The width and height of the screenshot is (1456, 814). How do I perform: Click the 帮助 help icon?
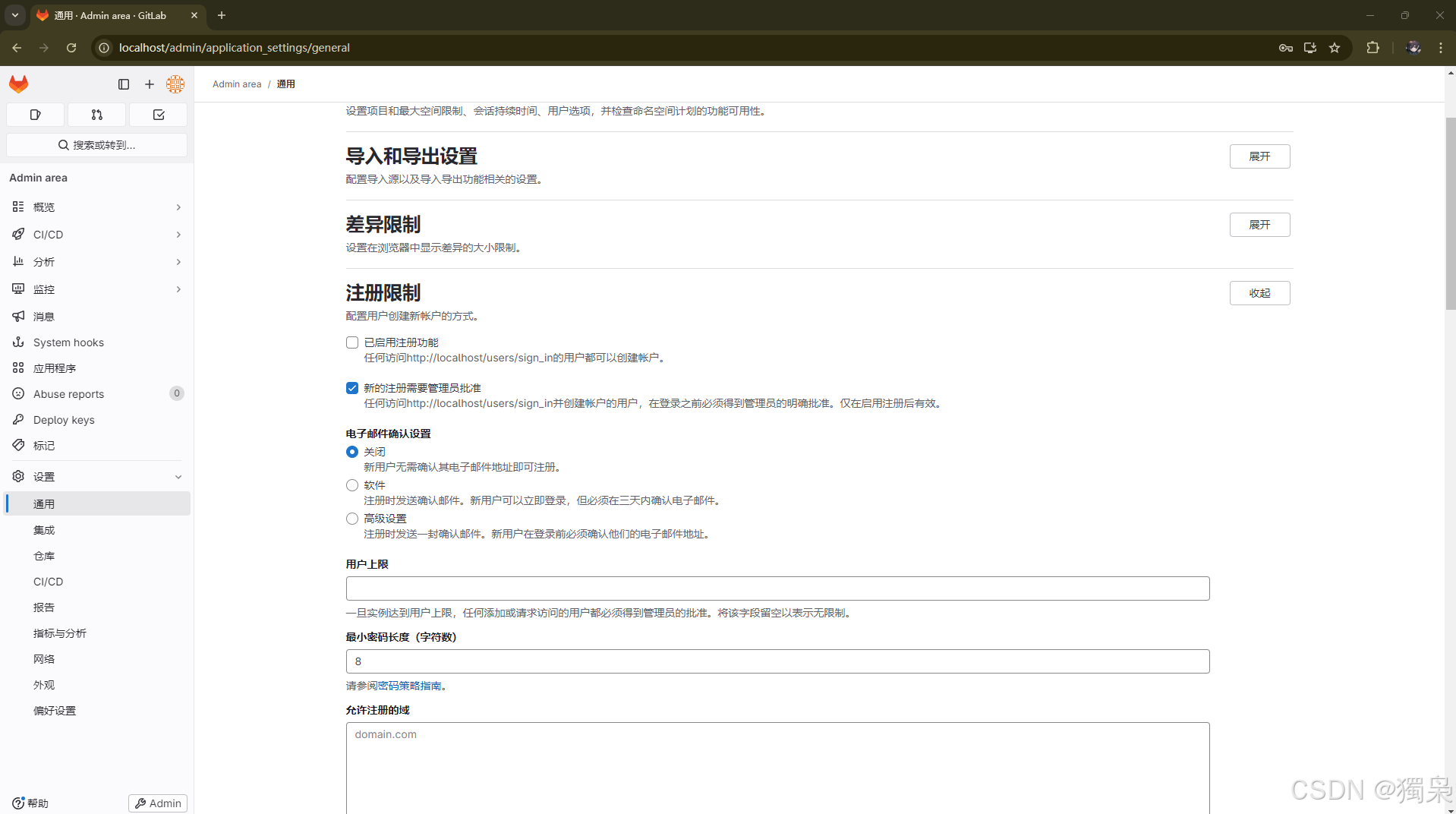pyautogui.click(x=18, y=803)
